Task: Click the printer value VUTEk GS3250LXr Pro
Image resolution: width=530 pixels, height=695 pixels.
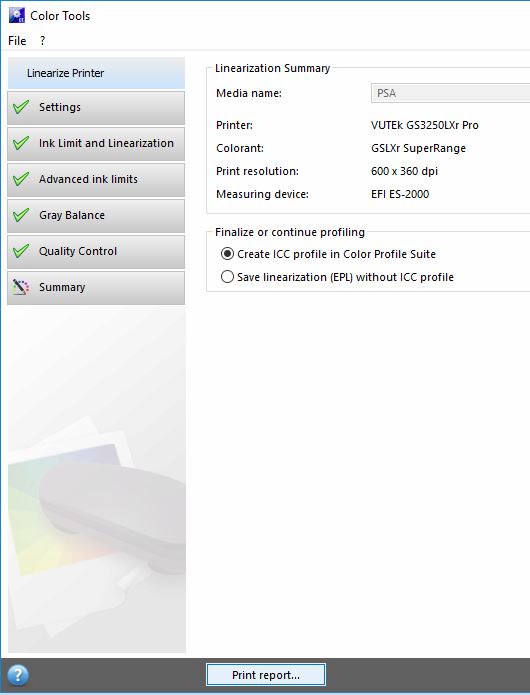Action: [x=425, y=125]
